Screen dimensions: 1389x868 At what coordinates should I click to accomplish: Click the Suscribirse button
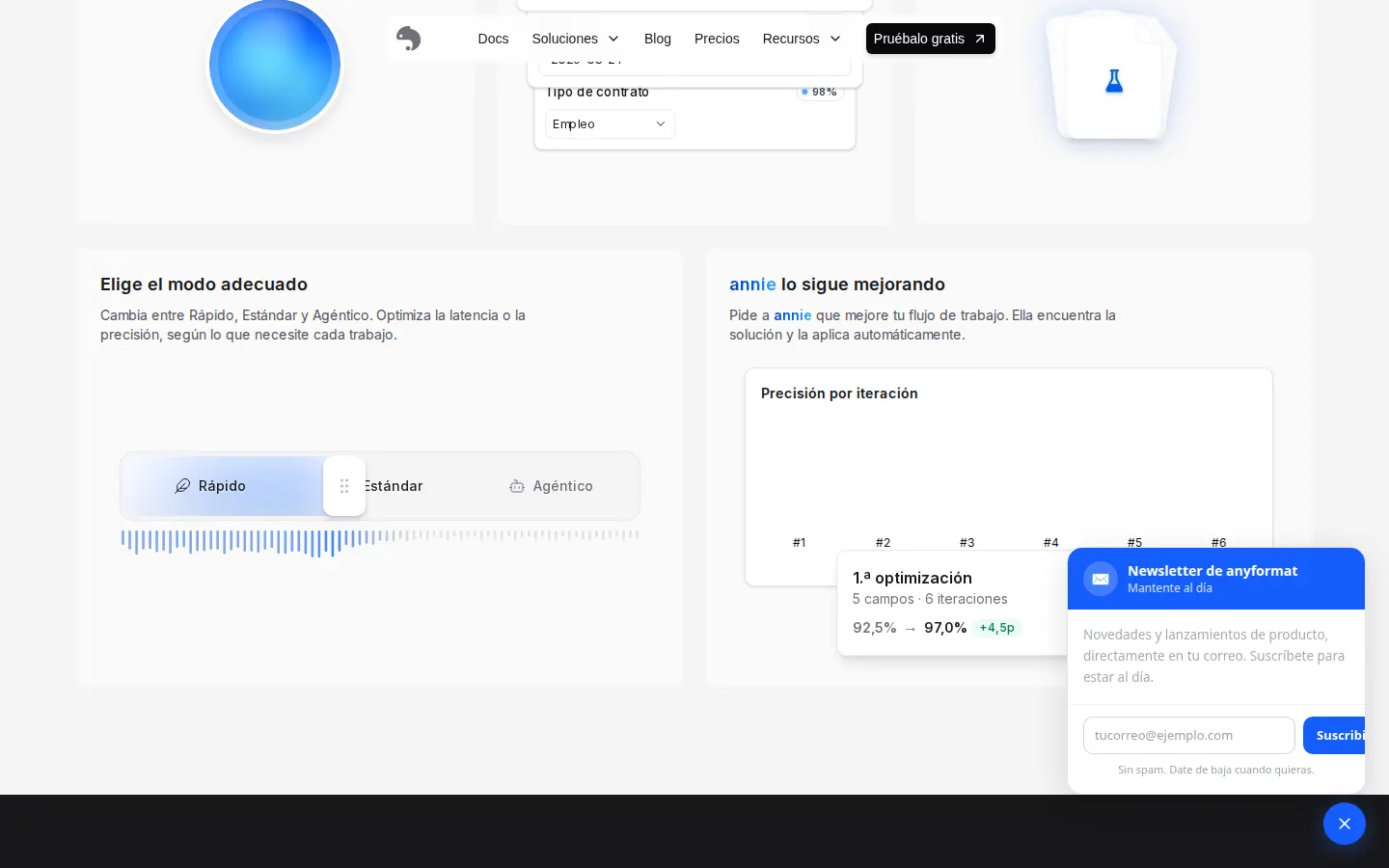(x=1334, y=735)
